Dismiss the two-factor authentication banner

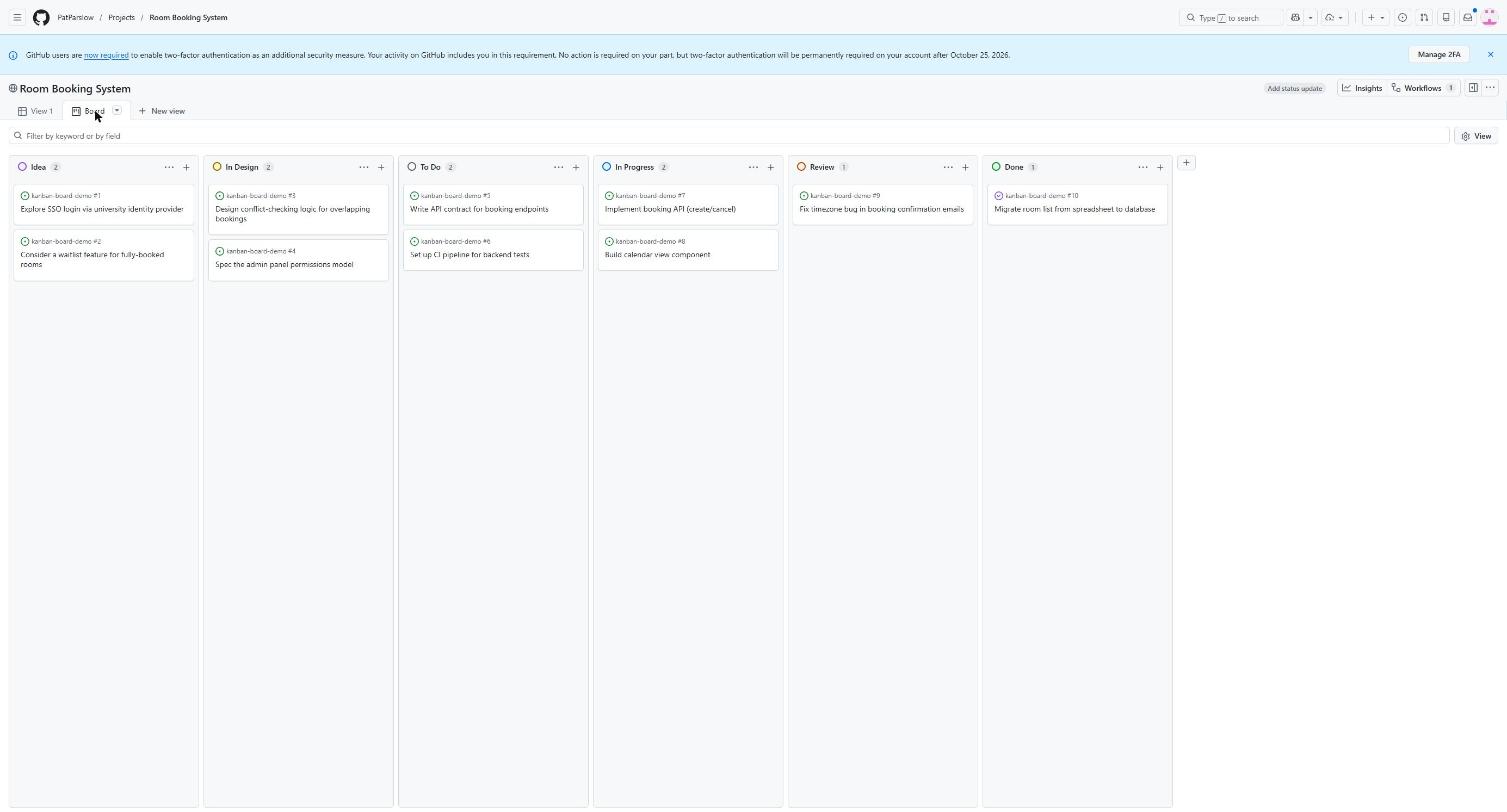(x=1490, y=55)
